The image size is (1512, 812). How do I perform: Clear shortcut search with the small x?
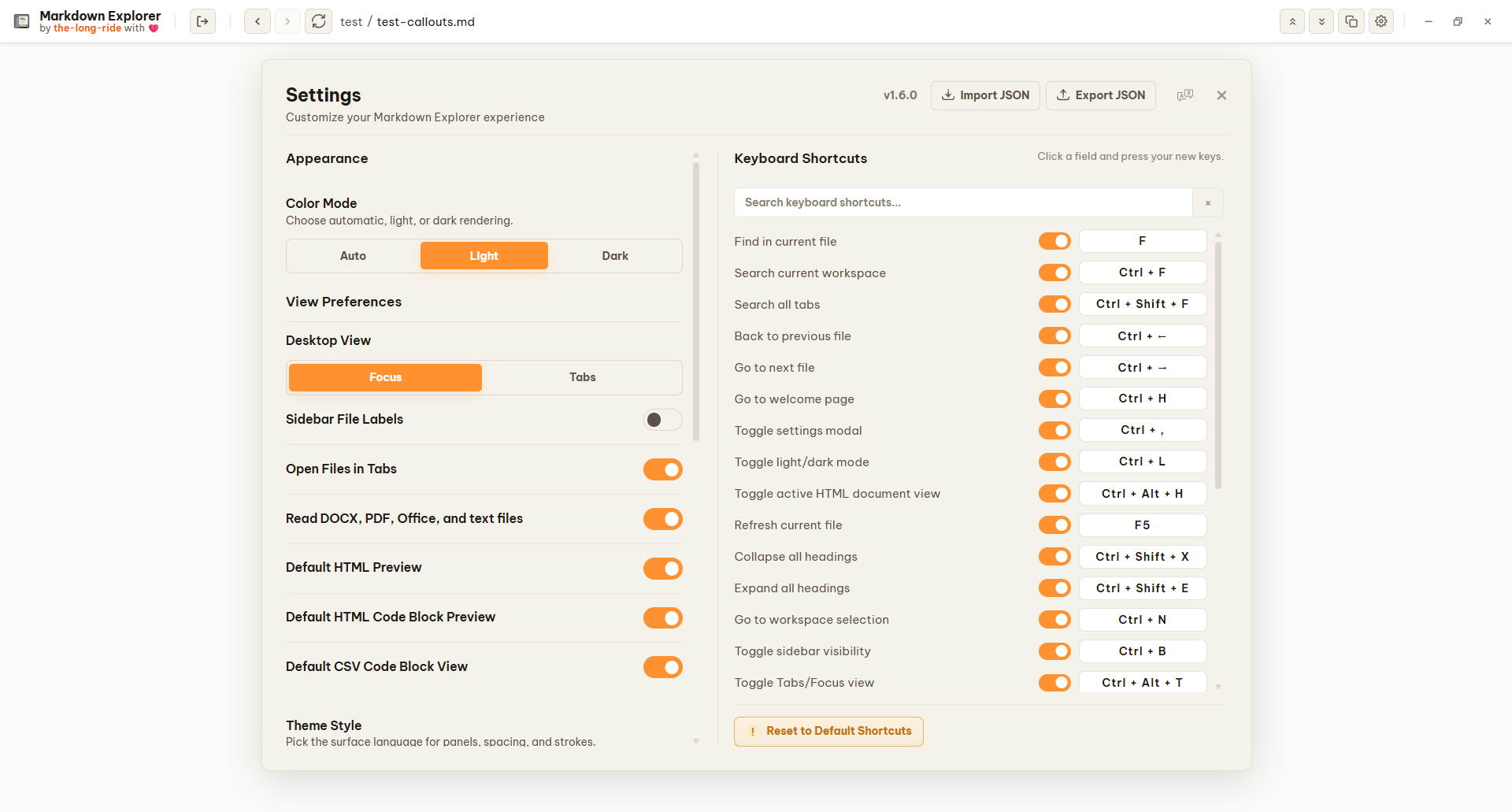coord(1208,202)
